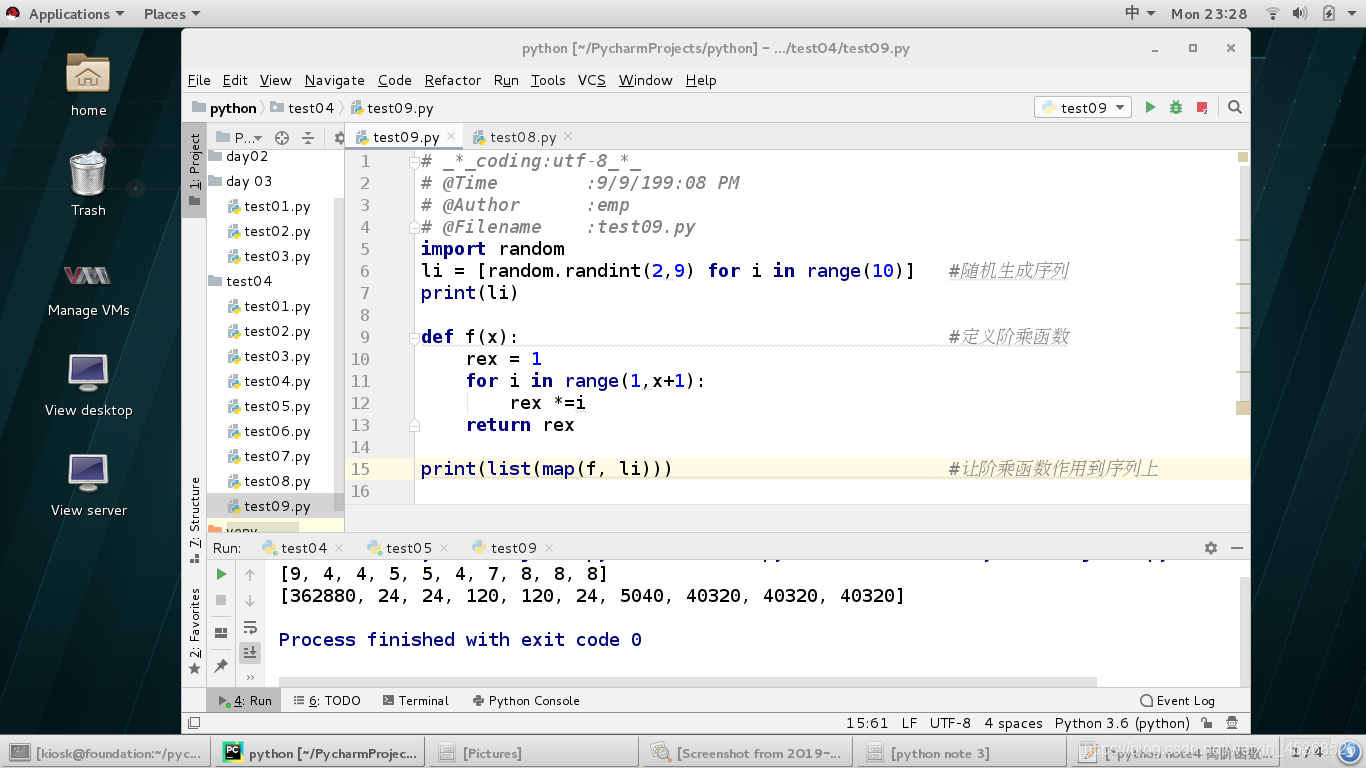Start debugging with the bug icon
Image resolution: width=1366 pixels, height=768 pixels.
tap(1176, 107)
